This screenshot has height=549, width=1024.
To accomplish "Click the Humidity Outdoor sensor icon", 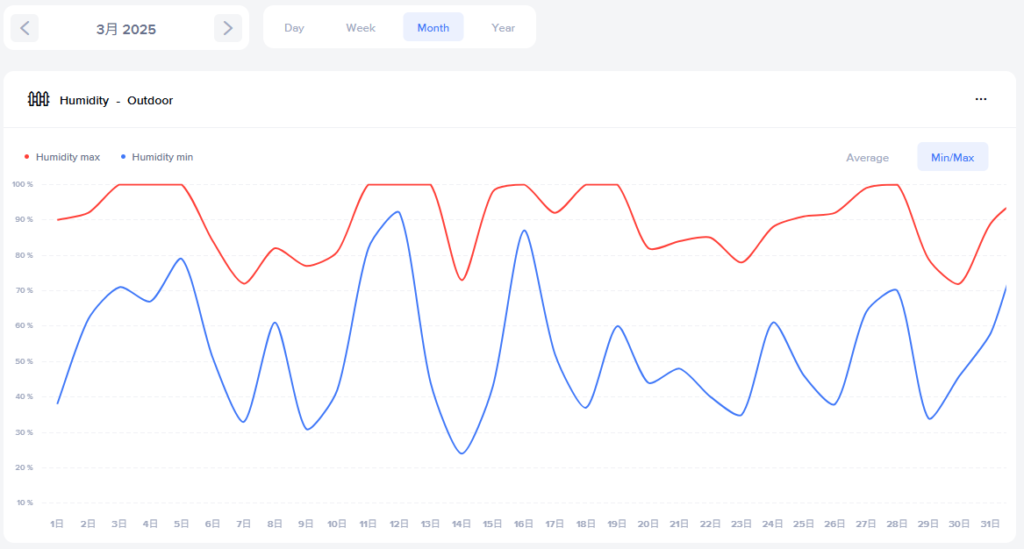I will click(x=38, y=100).
